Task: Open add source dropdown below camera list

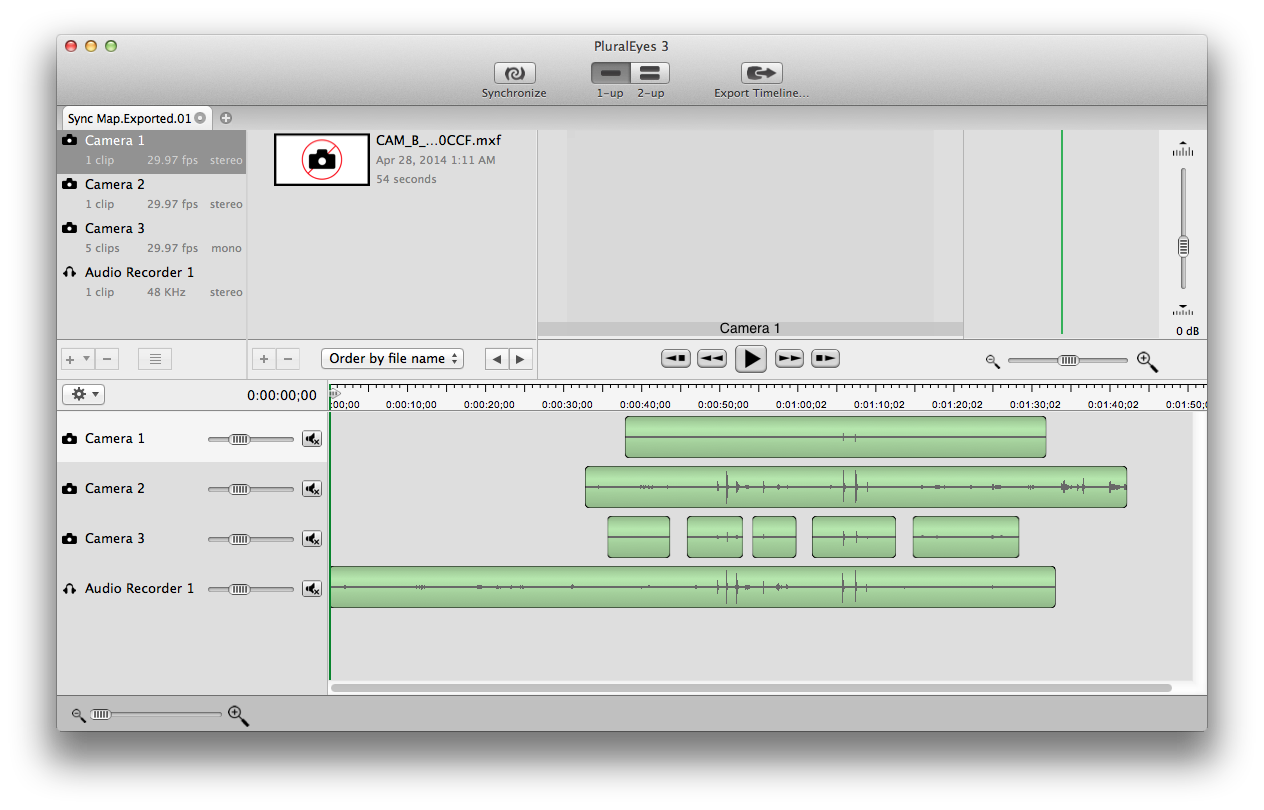Action: click(78, 359)
